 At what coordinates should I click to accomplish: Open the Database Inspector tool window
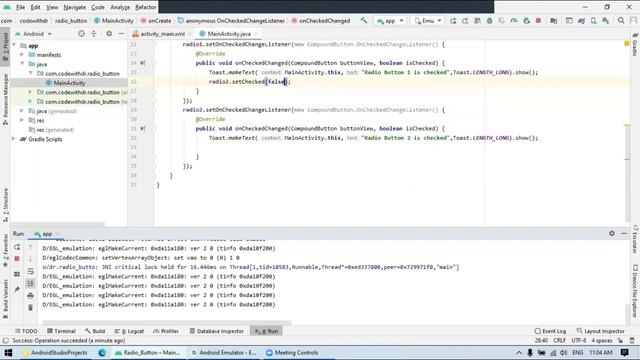[216, 331]
